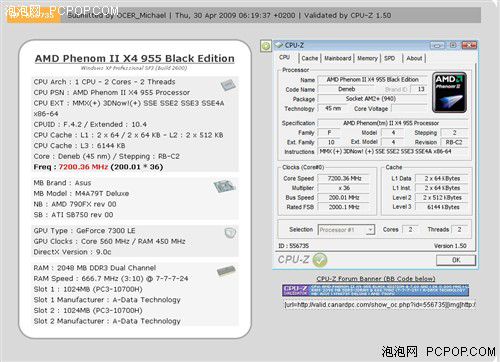Click the RAM module icon beside RAM row
Viewport: 500px width, 362px height.
(226, 271)
